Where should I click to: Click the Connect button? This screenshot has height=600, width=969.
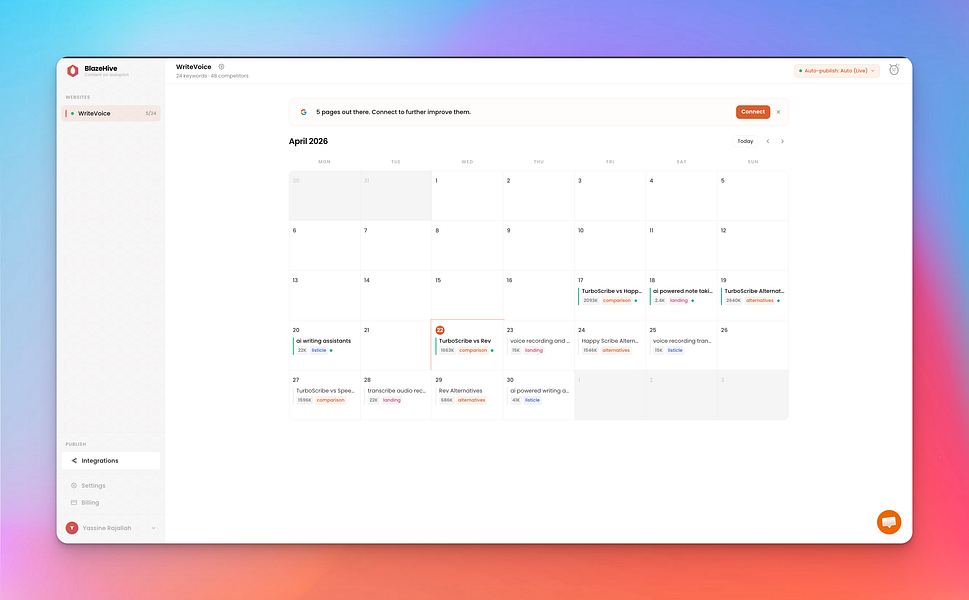(753, 112)
